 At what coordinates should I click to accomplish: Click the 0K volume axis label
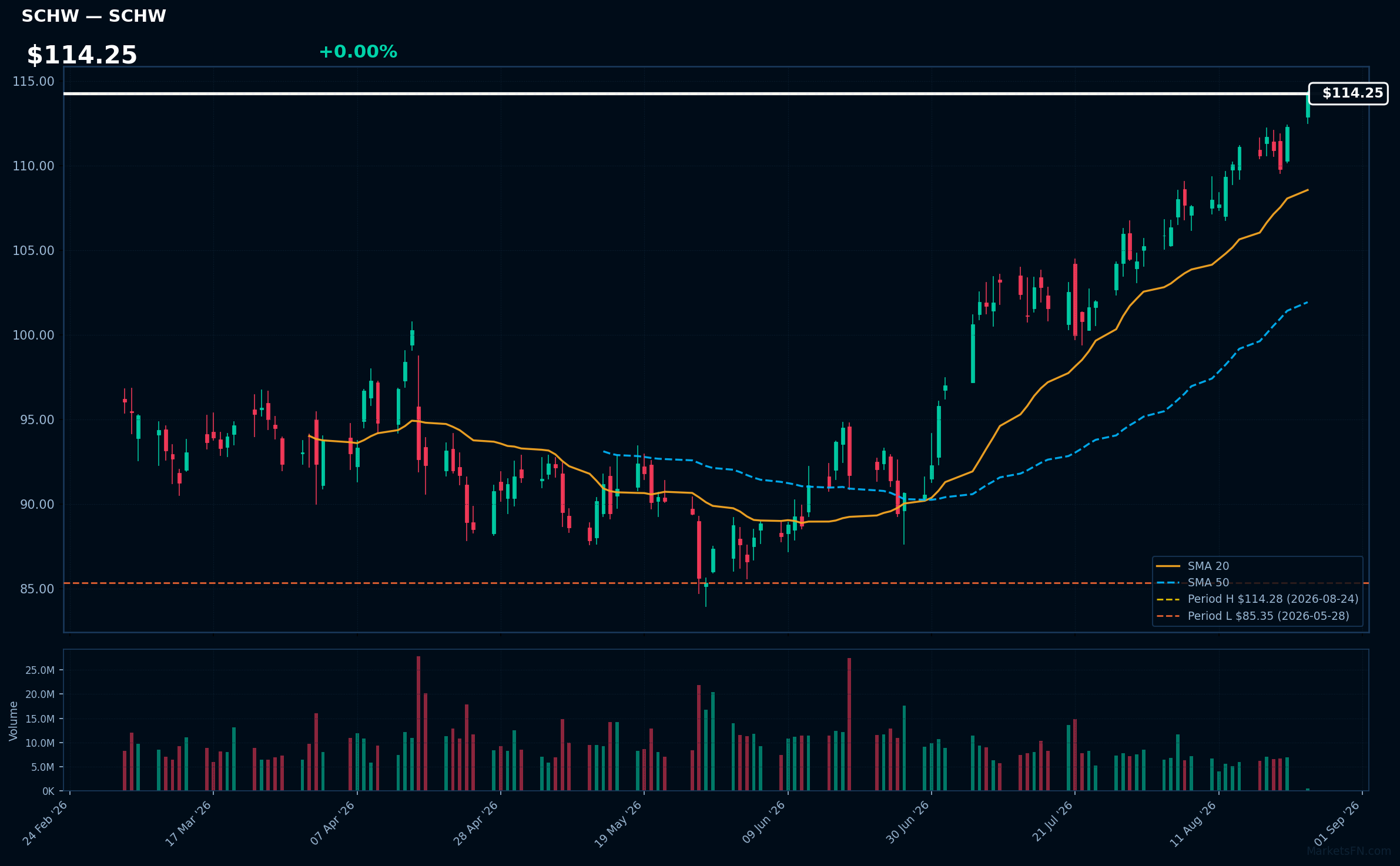(x=48, y=791)
